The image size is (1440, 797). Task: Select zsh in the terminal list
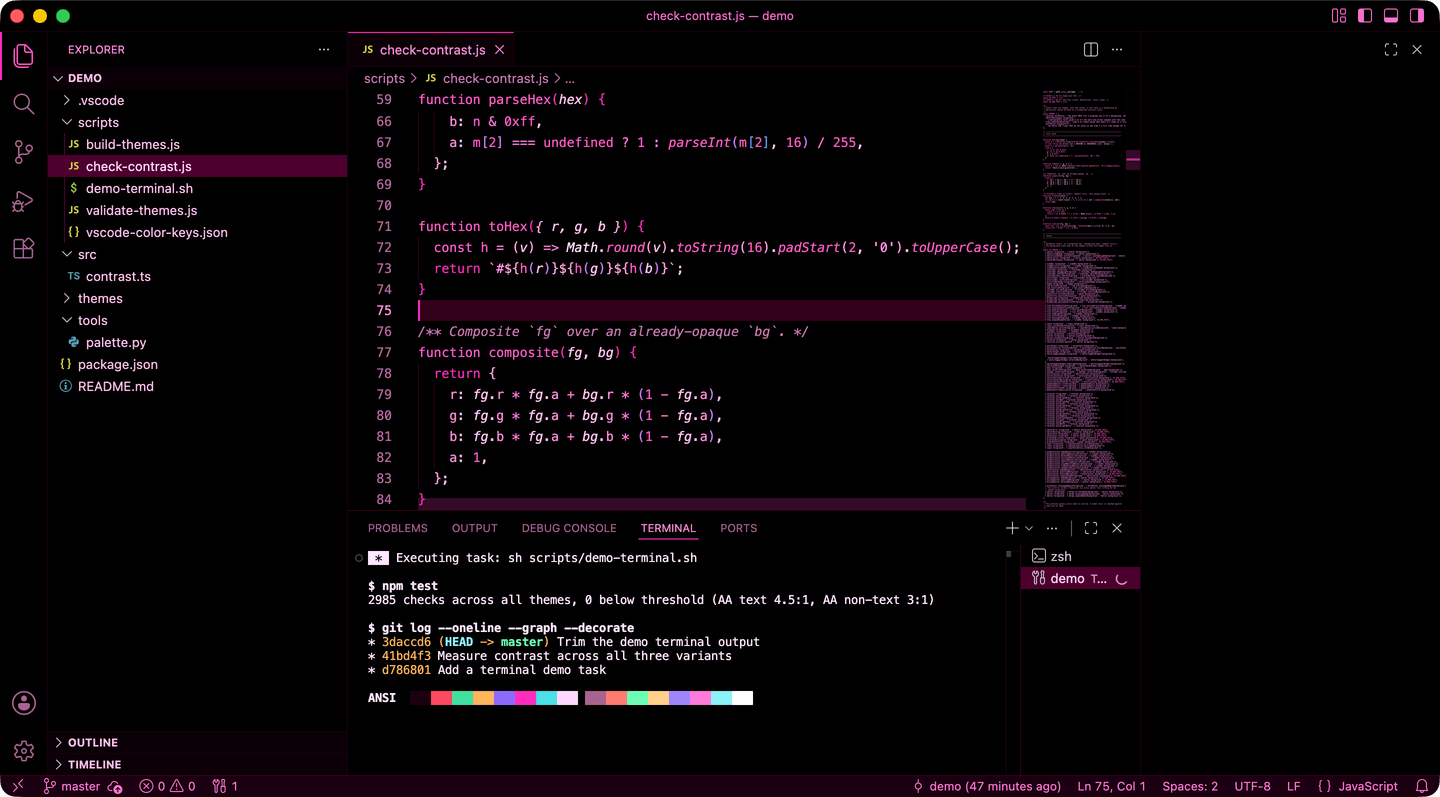[x=1080, y=556]
